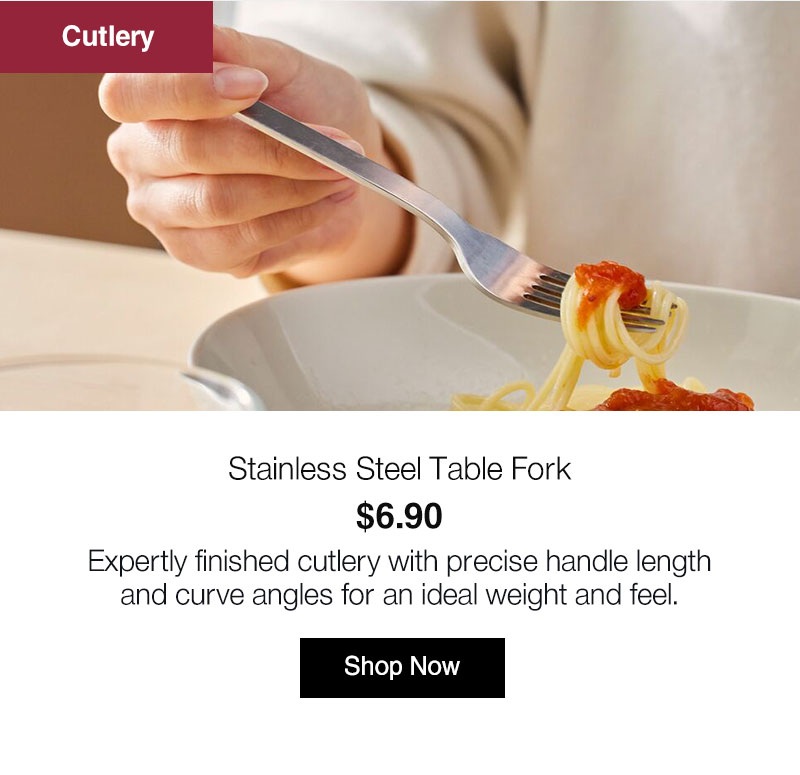Click the first line starting 'Expertly finished cutlery'

tap(399, 561)
